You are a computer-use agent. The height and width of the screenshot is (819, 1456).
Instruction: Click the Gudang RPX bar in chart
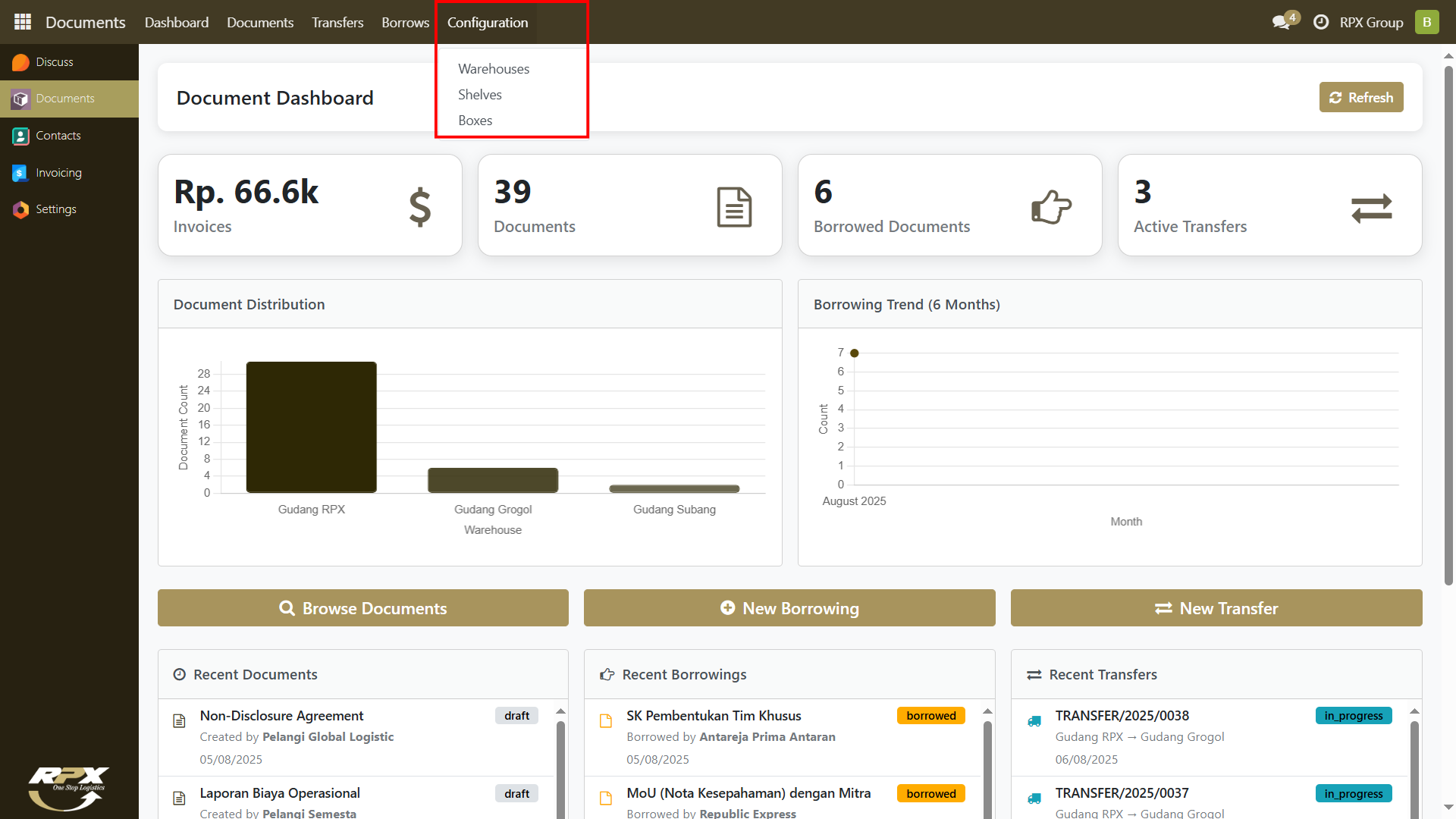click(x=312, y=427)
